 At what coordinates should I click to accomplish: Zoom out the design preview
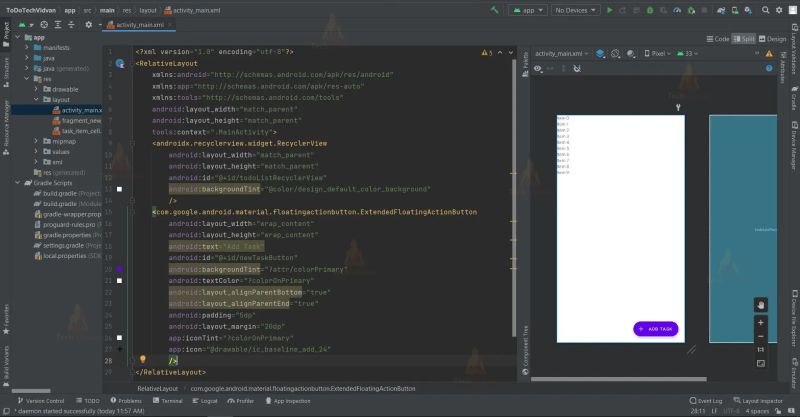[761, 336]
